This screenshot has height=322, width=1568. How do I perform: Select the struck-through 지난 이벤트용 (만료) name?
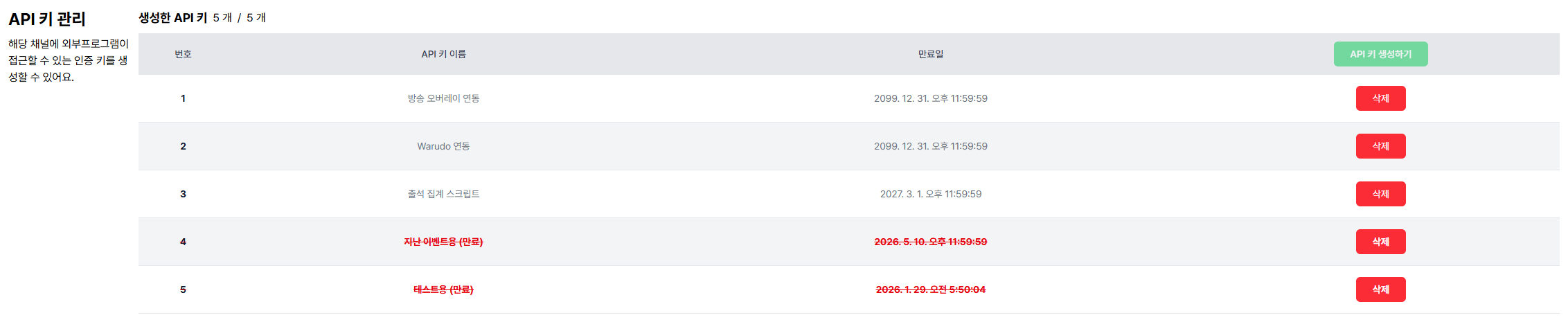[443, 242]
